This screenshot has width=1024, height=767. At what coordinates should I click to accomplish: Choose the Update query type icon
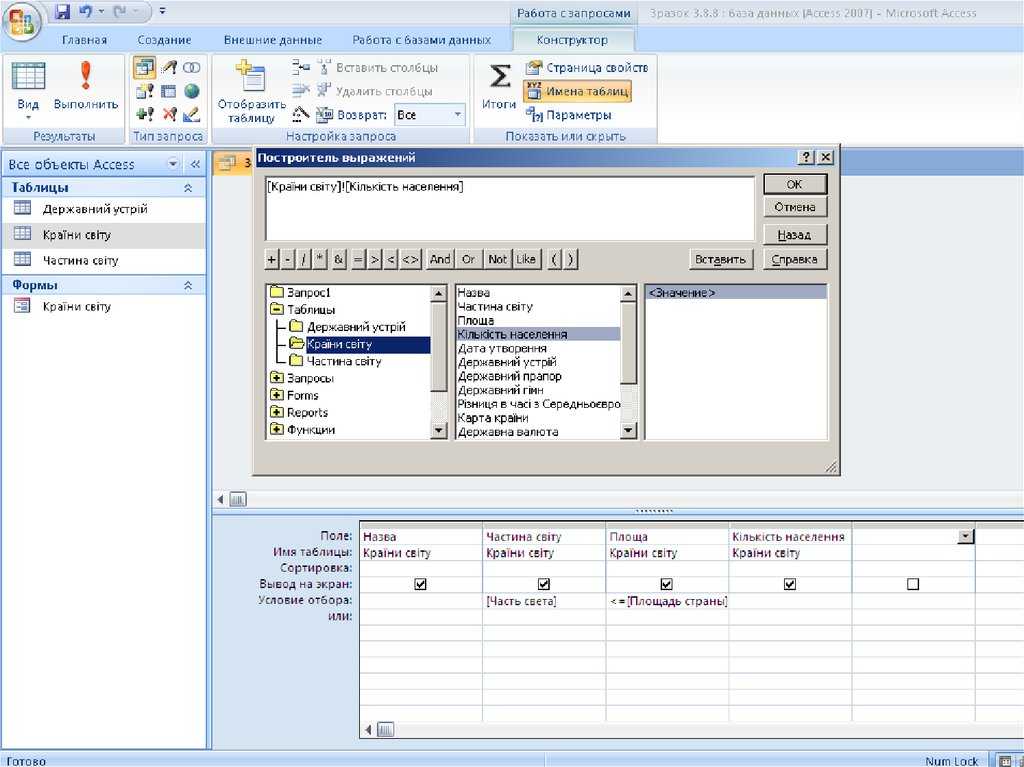point(169,67)
